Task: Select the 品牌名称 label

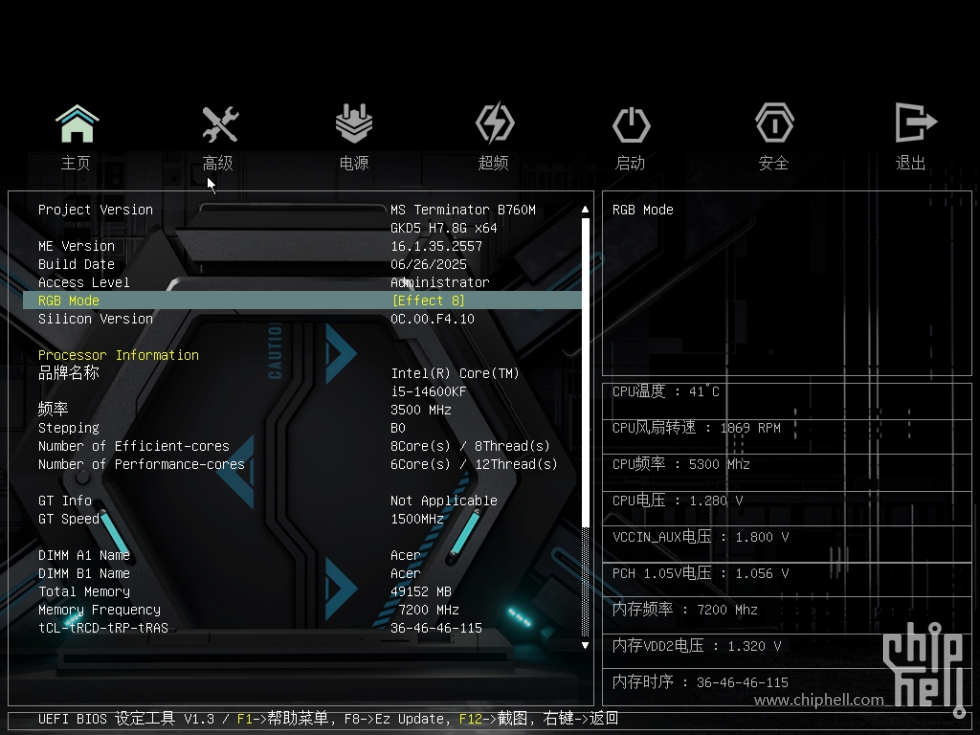Action: click(68, 373)
